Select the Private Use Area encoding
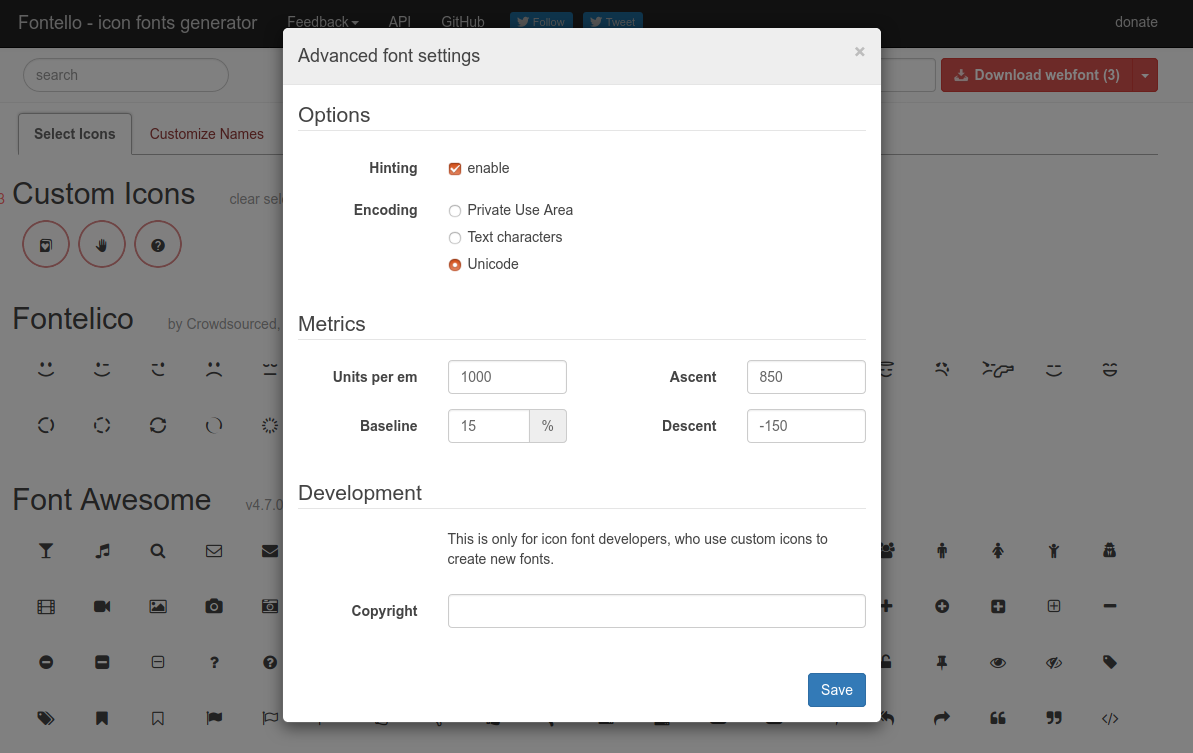The image size is (1193, 753). tap(455, 210)
